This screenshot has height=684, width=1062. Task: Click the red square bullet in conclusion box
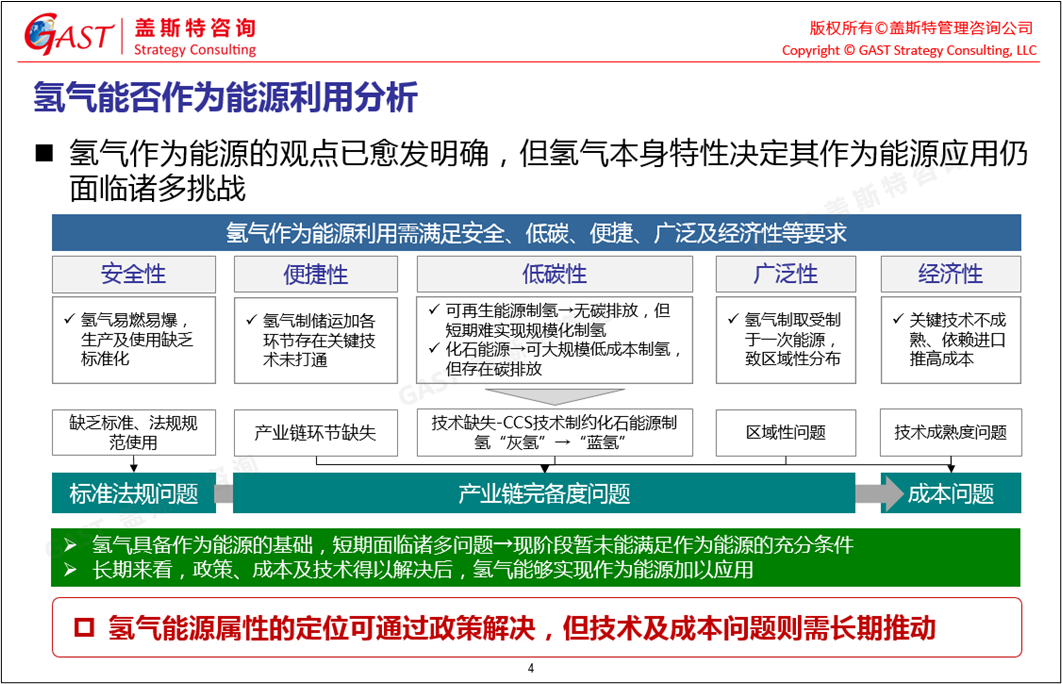coord(84,628)
